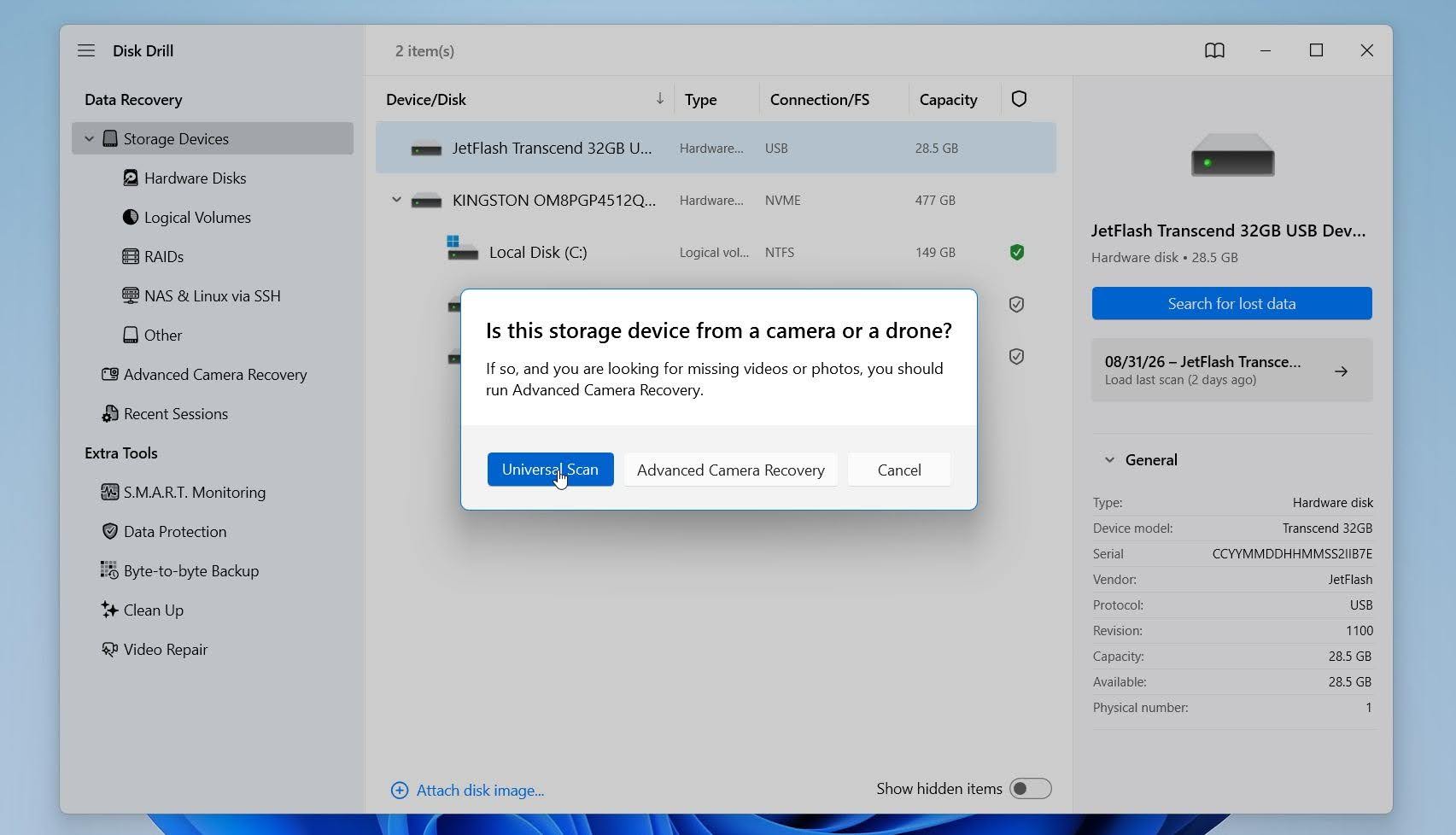Image resolution: width=1456 pixels, height=835 pixels.
Task: Collapse the Storage Devices tree section
Action: 89,138
